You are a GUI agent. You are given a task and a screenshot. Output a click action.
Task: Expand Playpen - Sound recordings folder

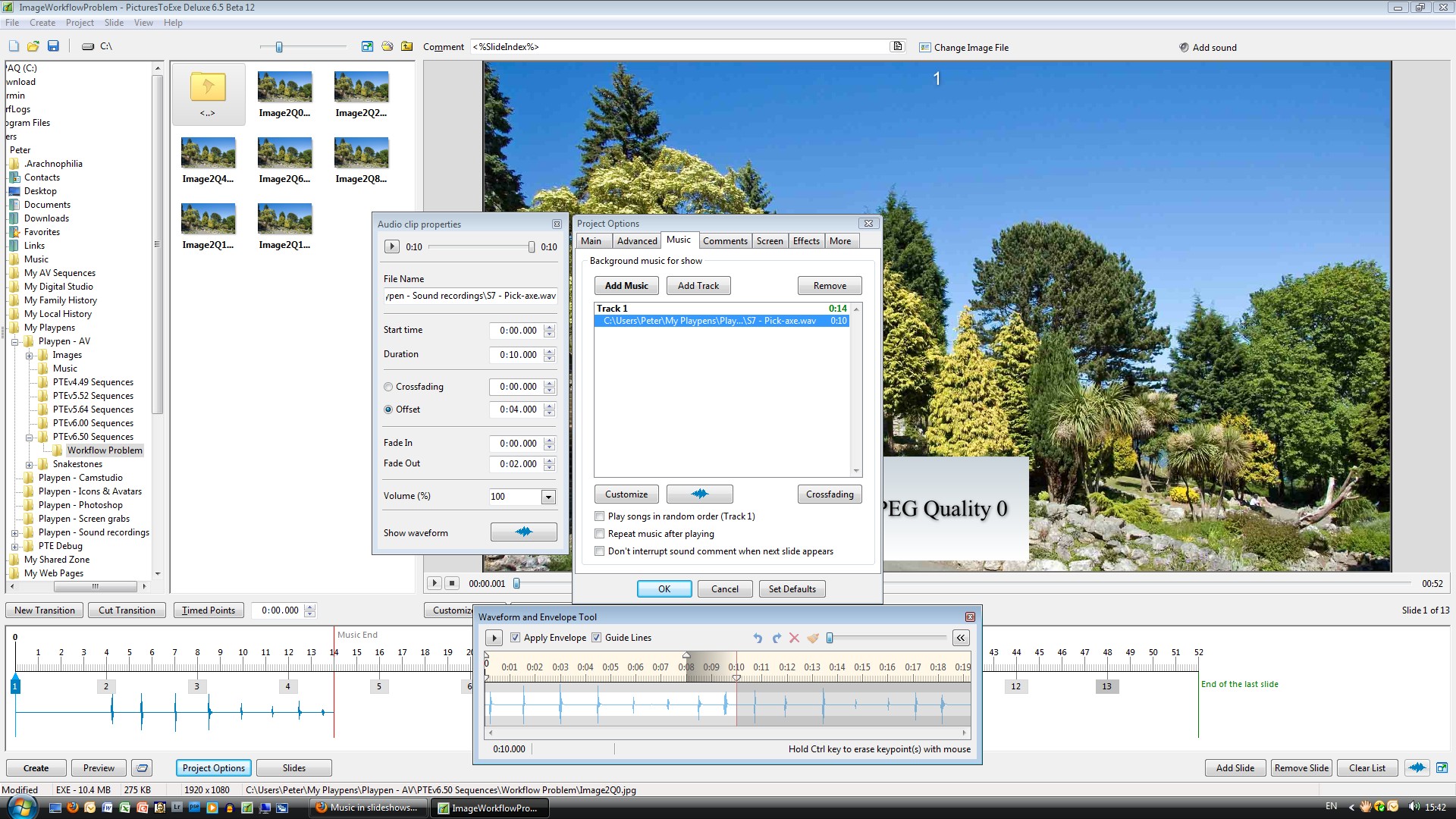14,532
